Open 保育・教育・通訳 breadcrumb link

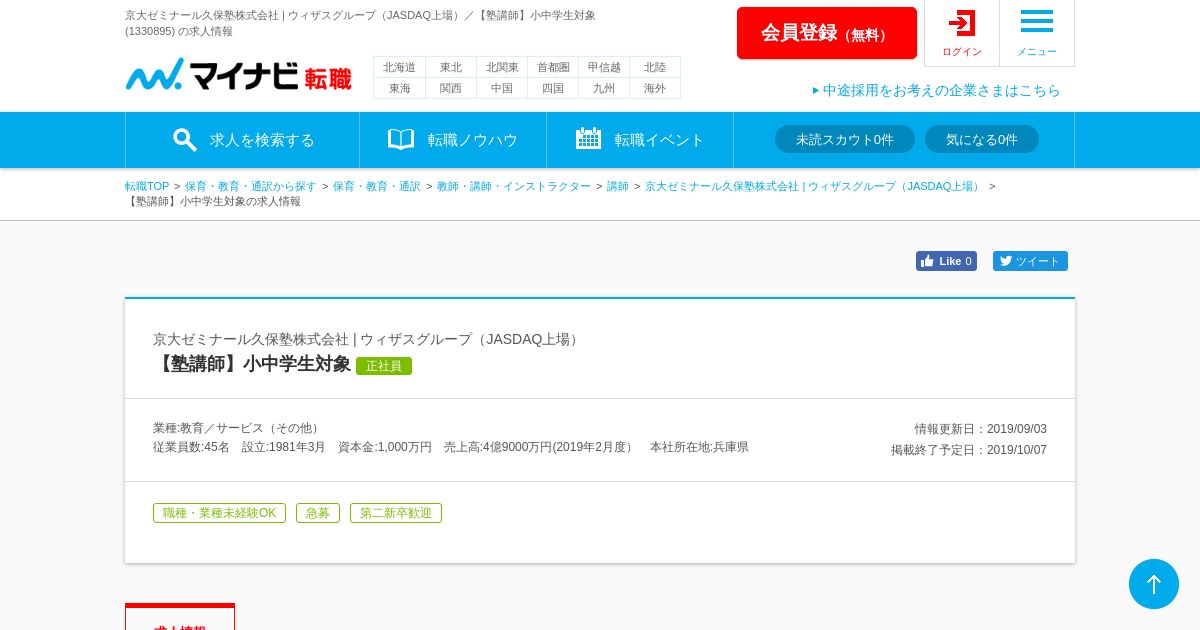(x=377, y=186)
